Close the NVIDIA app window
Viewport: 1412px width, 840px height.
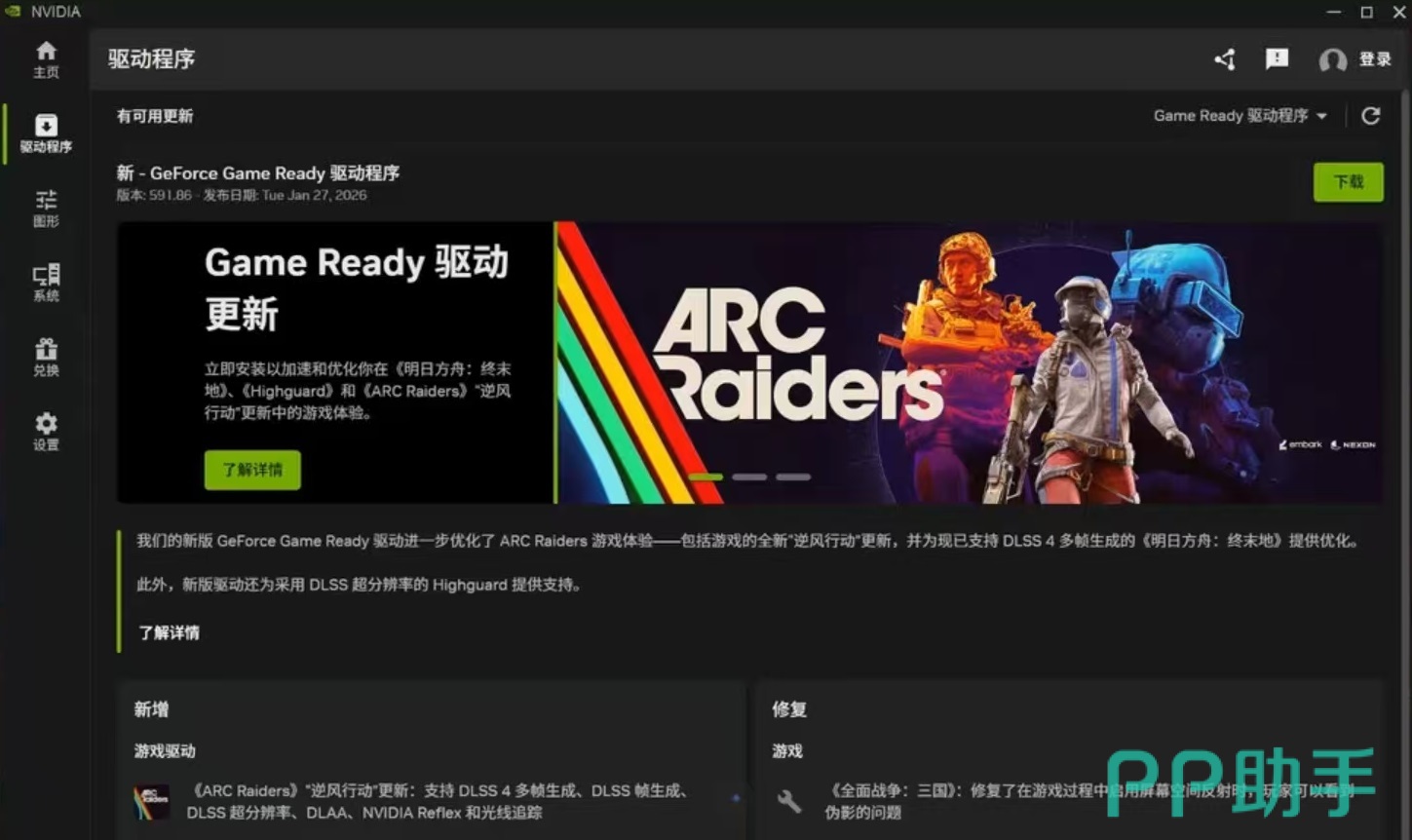(x=1398, y=12)
